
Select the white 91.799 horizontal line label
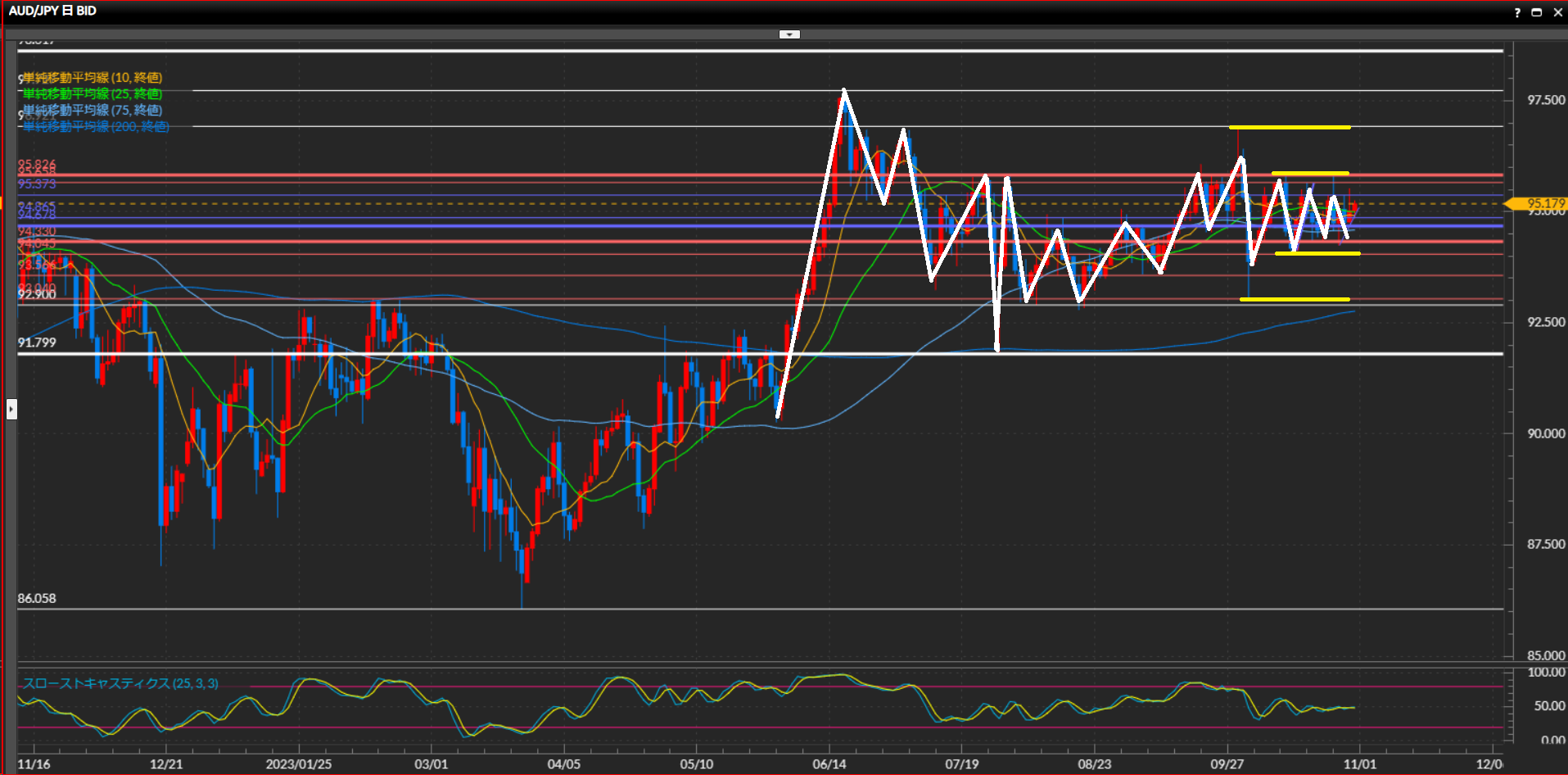[x=37, y=342]
